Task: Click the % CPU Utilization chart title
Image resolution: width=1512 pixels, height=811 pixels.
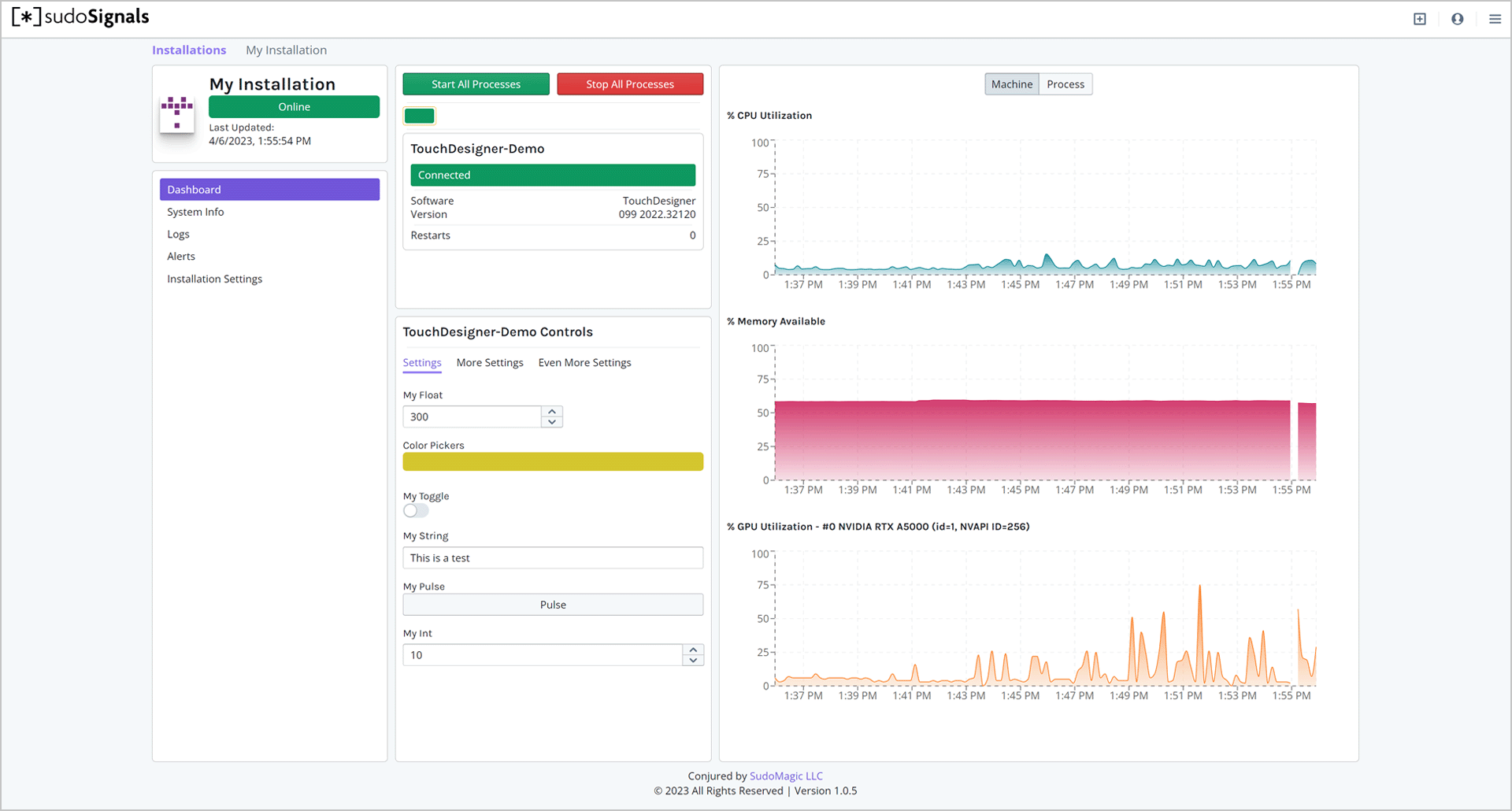Action: pos(769,116)
